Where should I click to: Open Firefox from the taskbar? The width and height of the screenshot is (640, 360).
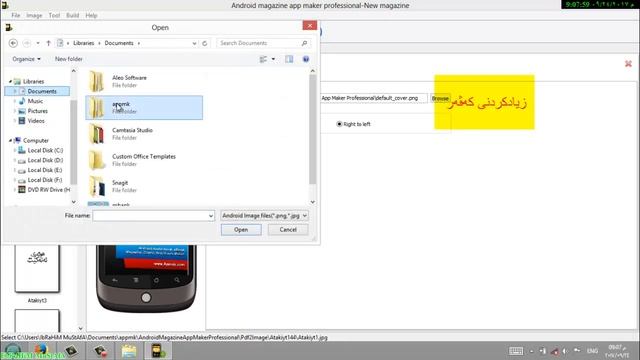41,351
